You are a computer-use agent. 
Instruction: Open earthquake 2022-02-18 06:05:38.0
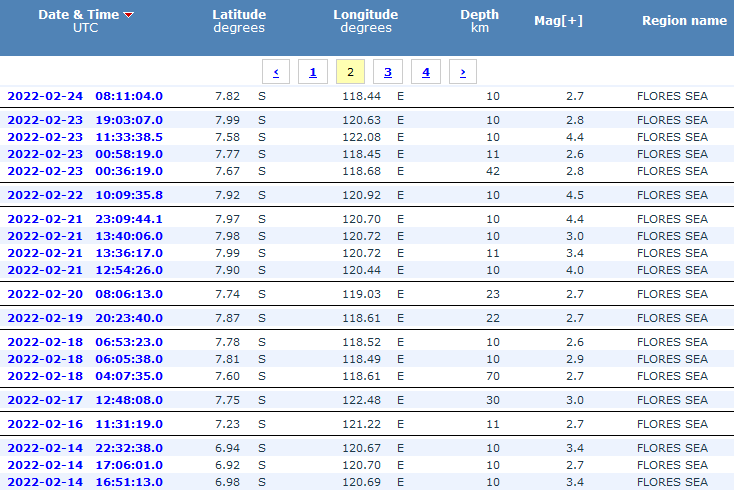[85, 359]
